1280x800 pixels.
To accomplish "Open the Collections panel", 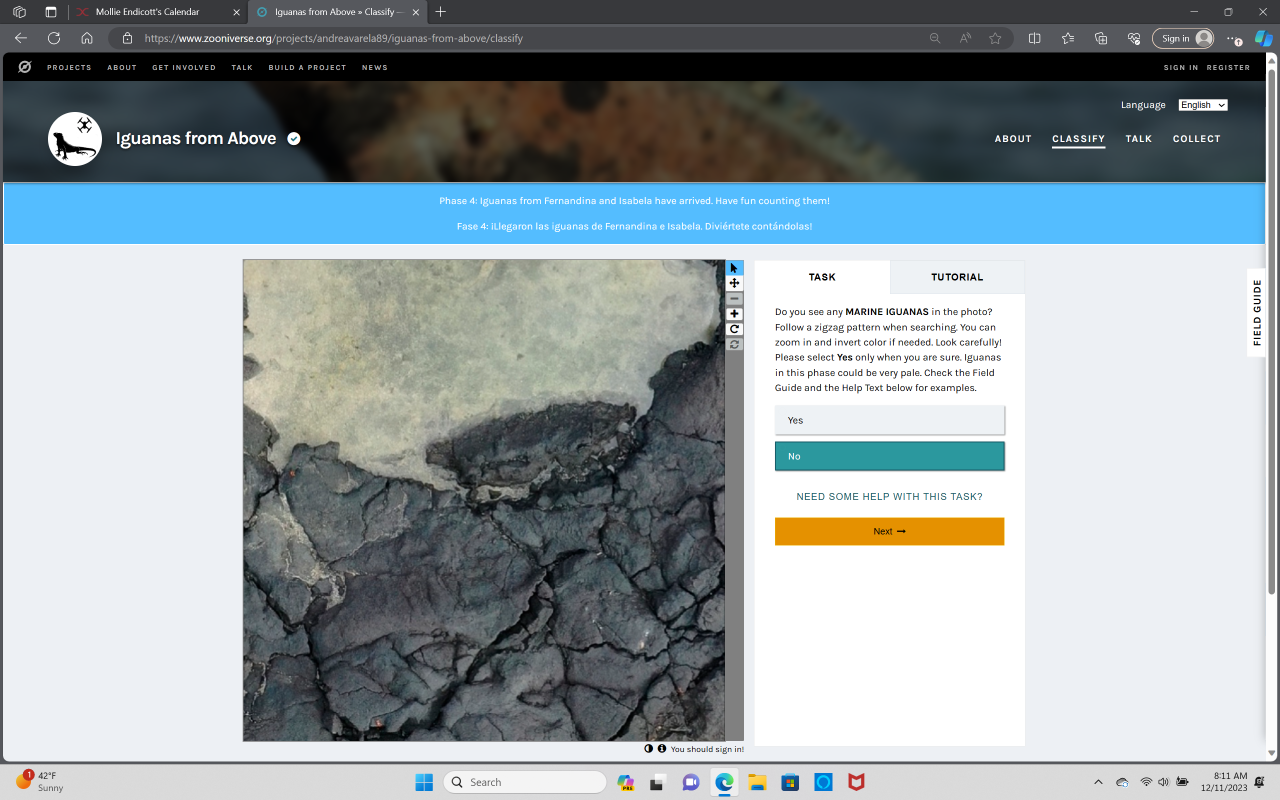I will [x=1101, y=38].
